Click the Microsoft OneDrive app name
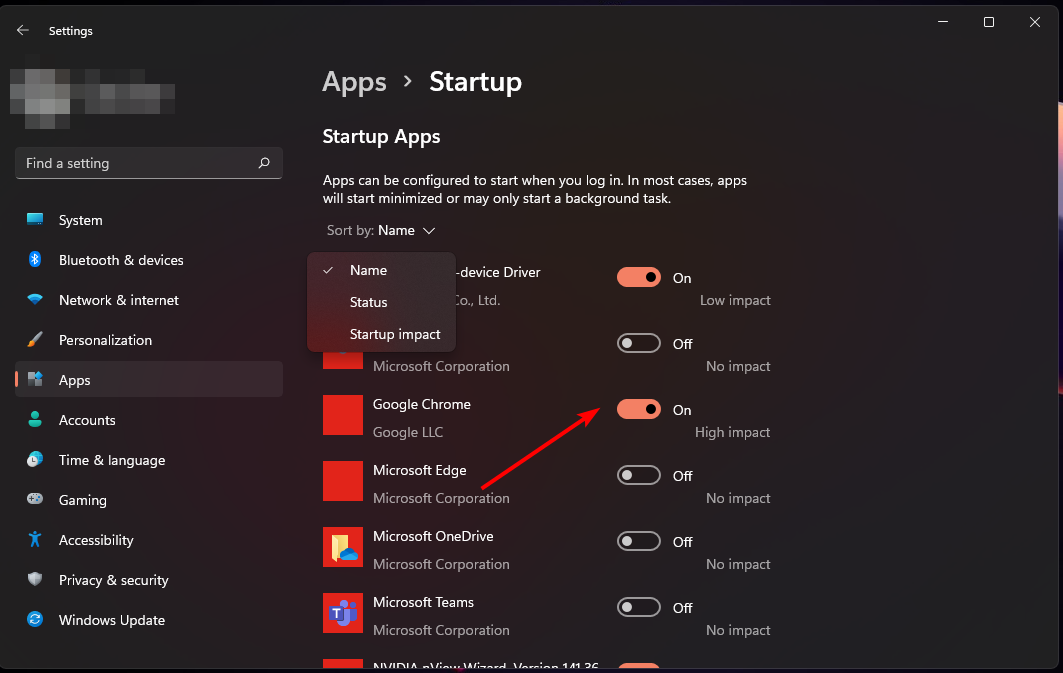 tap(433, 535)
